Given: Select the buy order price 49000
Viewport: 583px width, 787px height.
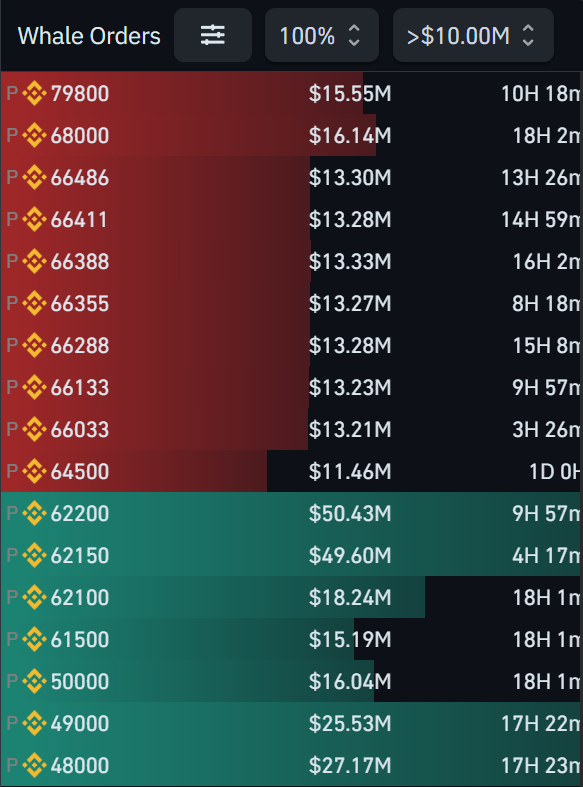Looking at the screenshot, I should coord(80,724).
